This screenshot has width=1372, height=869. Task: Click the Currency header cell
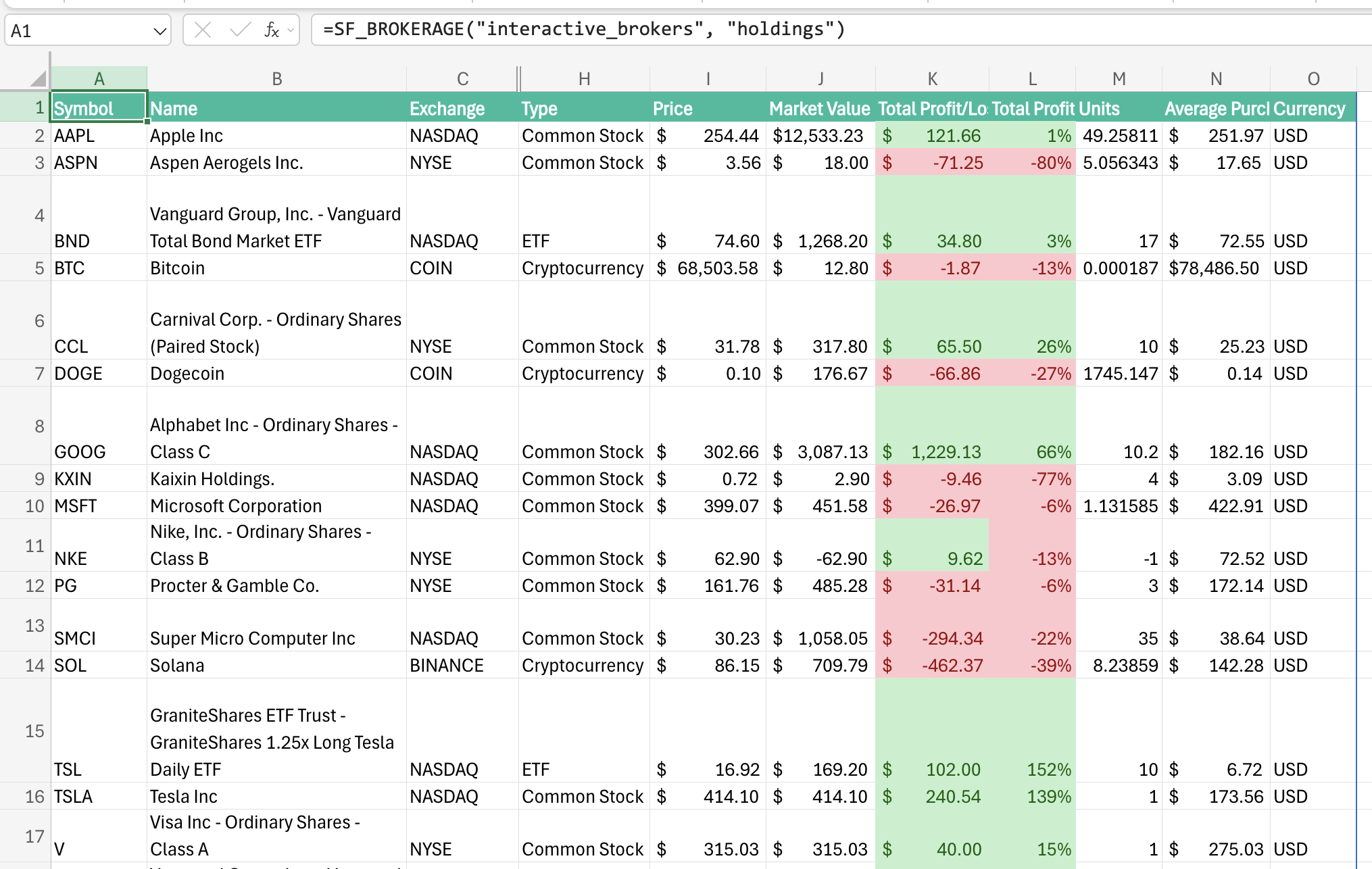[1314, 108]
